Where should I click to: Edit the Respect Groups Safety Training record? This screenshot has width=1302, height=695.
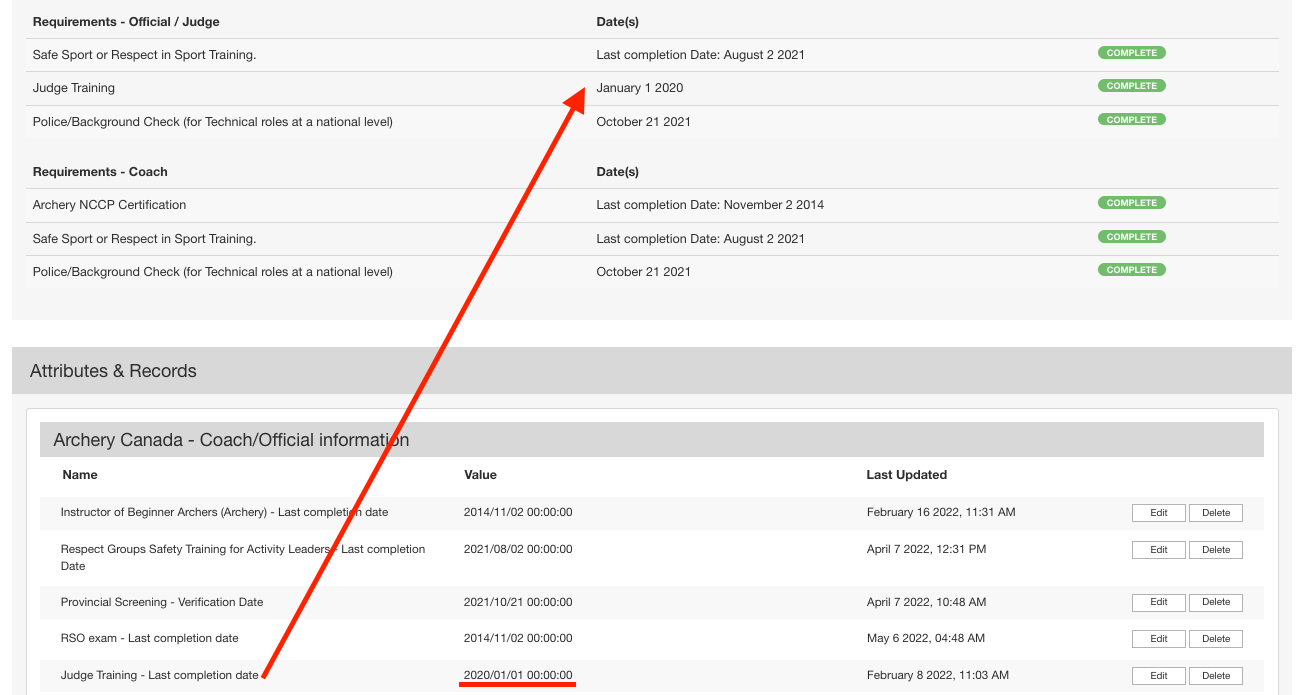pos(1158,550)
